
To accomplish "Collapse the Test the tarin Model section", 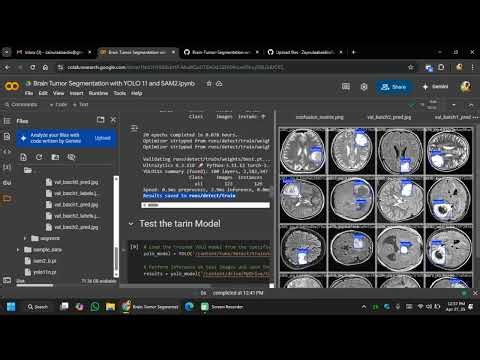I will pyautogui.click(x=131, y=224).
